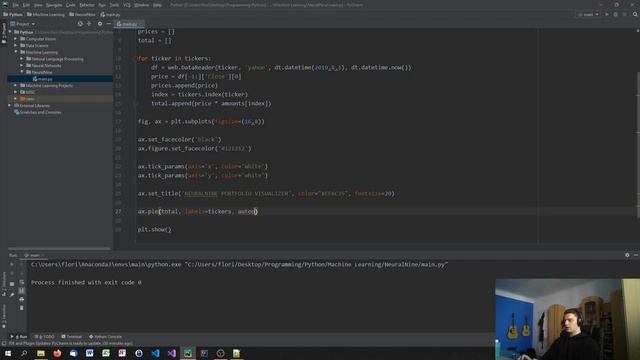Open the Run tool window button
Screen dimensions: 640x360
pos(19,337)
